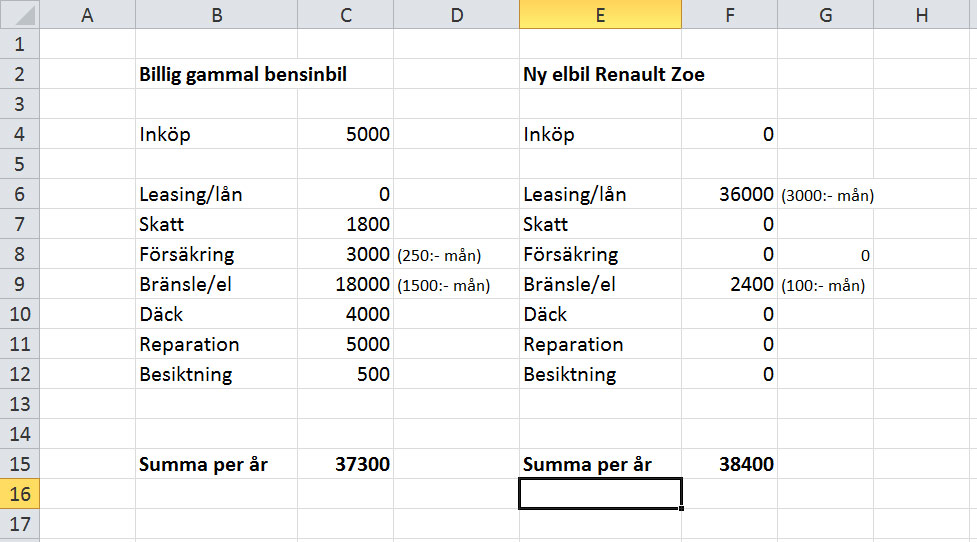Click the 'Inköp' cell with value 5000
The width and height of the screenshot is (977, 542).
[345, 134]
